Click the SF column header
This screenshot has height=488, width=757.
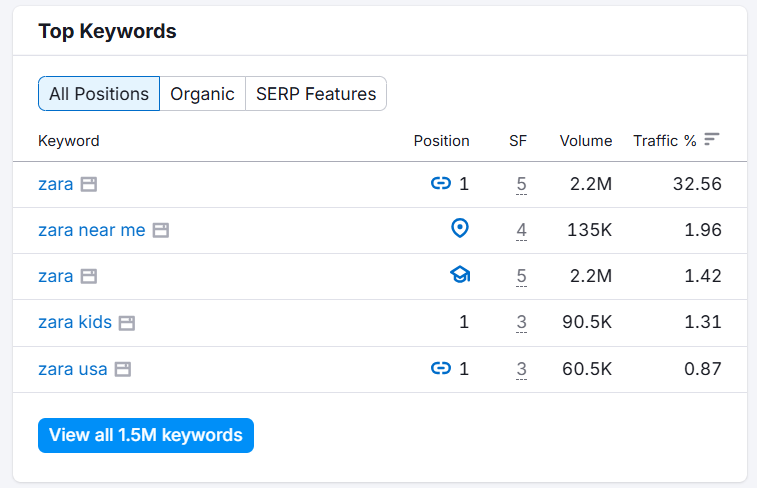(x=518, y=140)
